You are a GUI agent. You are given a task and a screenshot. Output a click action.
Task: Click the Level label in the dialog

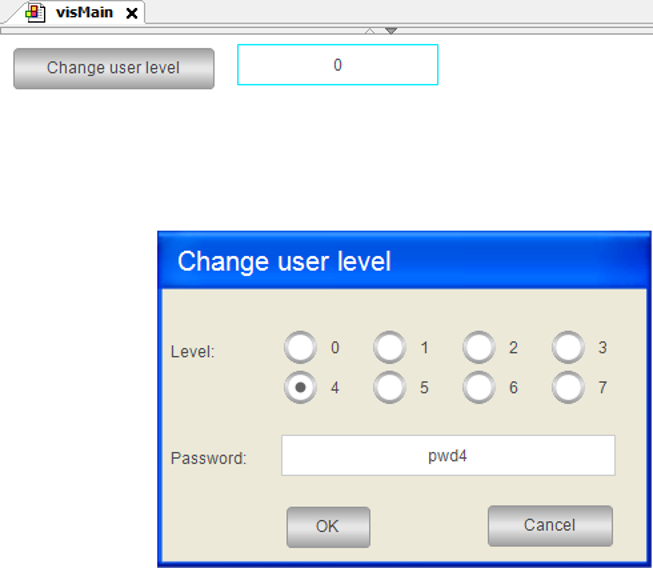point(193,352)
